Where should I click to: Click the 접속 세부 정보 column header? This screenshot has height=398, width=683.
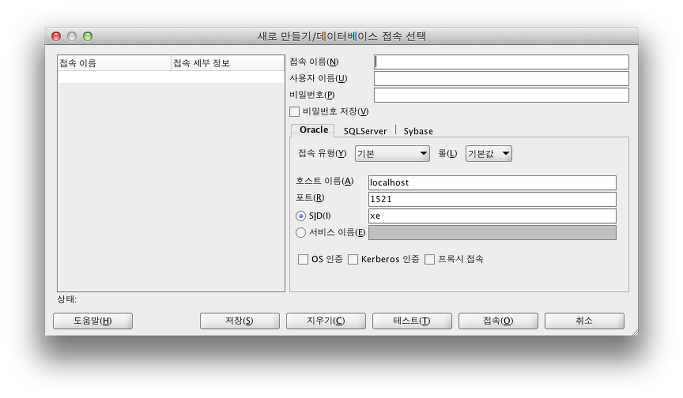tap(228, 63)
